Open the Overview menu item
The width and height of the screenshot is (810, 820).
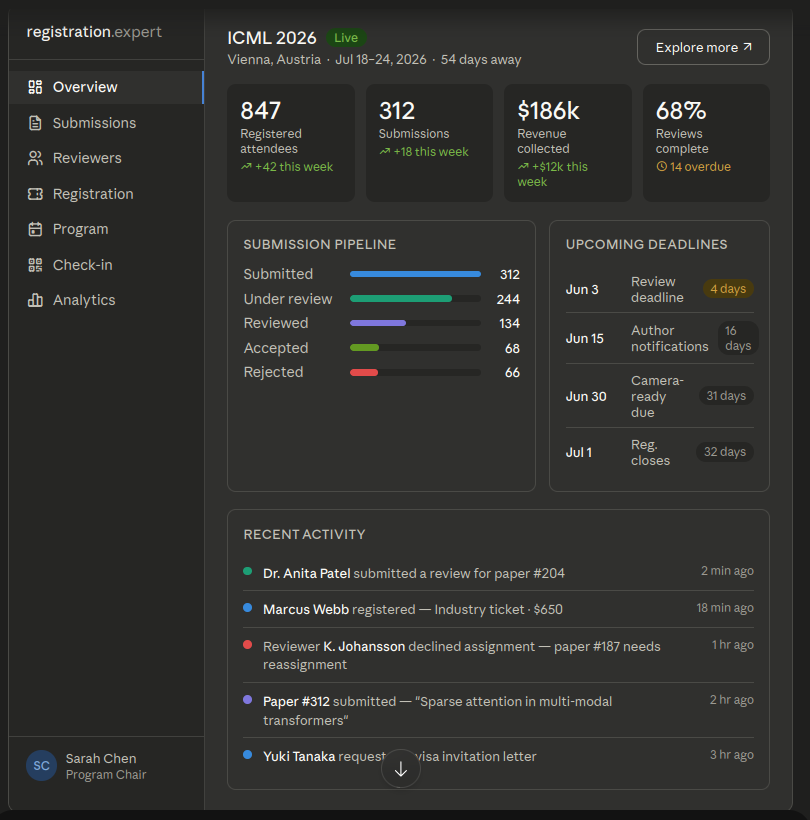tap(106, 87)
